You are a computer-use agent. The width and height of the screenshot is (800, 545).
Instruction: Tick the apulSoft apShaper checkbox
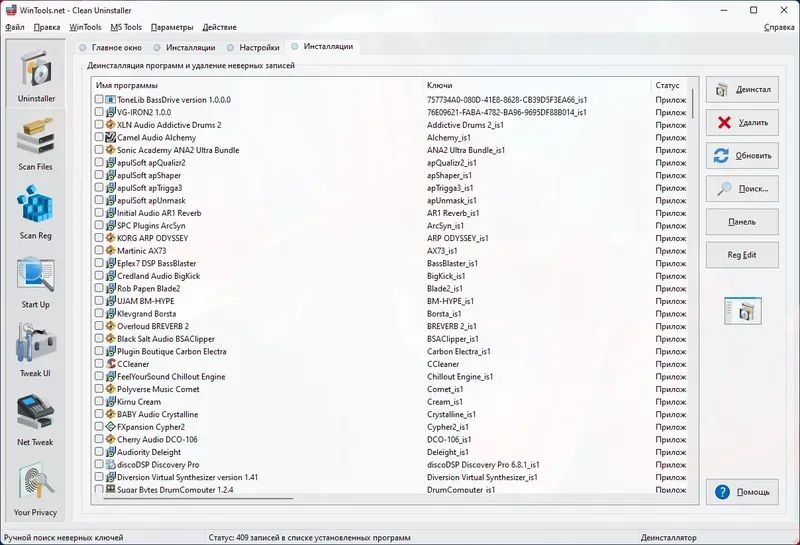click(99, 175)
